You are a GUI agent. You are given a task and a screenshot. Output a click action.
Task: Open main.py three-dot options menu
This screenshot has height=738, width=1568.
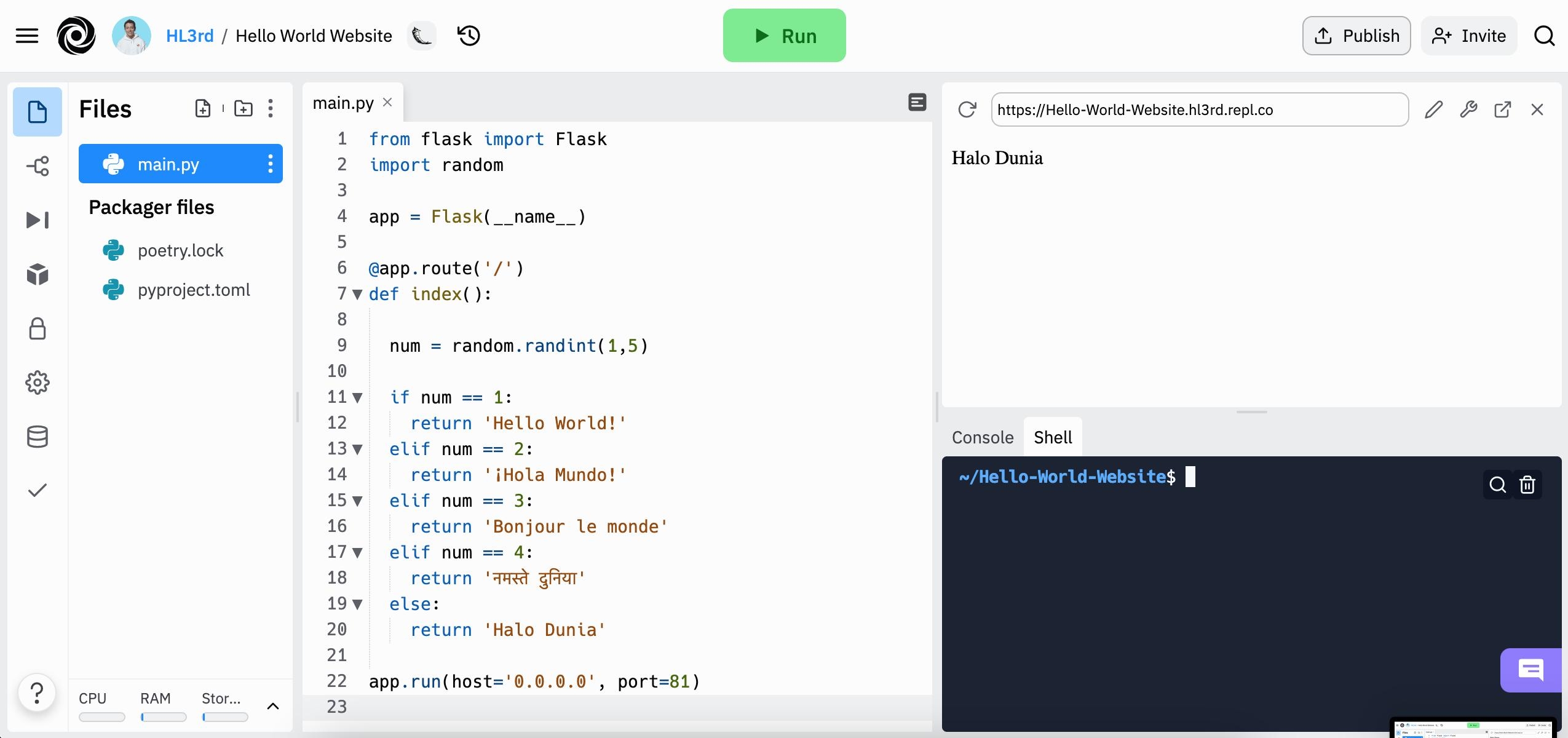(271, 164)
